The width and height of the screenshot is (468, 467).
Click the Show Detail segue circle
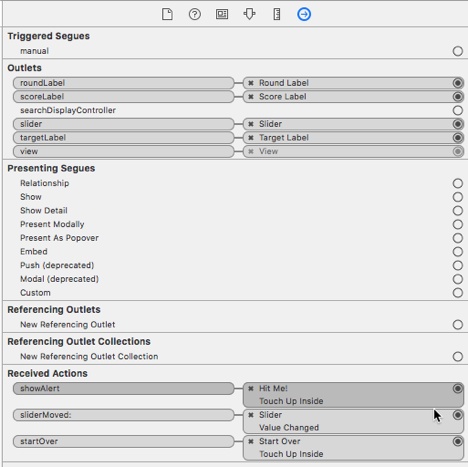pos(458,211)
